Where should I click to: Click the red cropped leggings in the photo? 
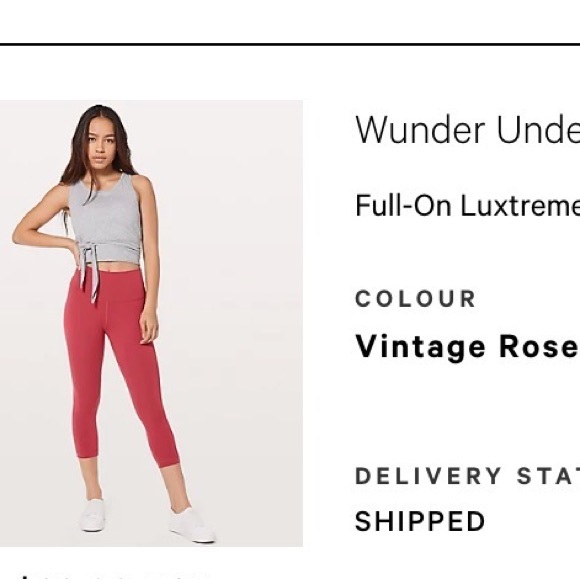tap(120, 370)
